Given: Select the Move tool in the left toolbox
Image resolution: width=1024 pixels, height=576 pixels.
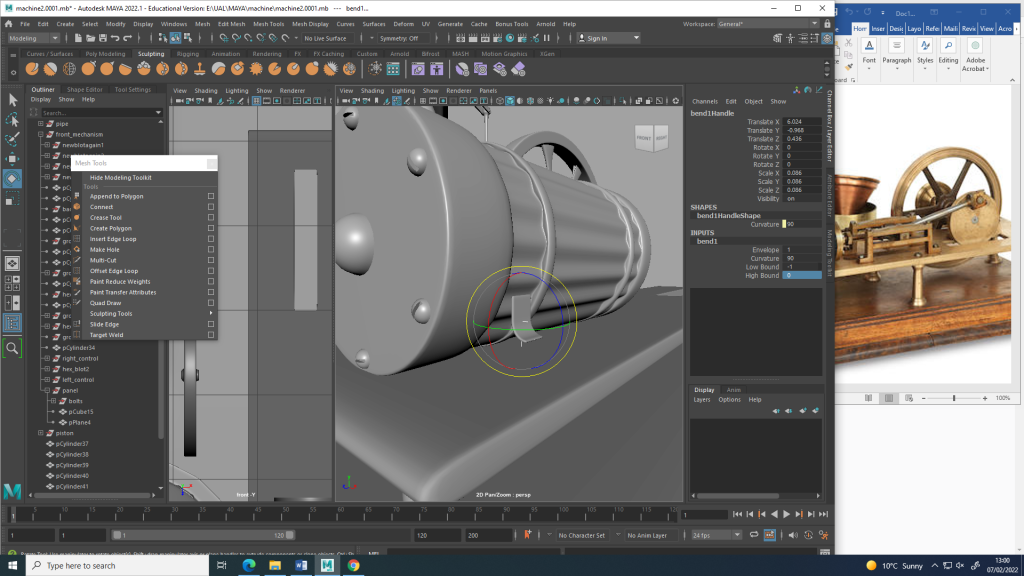Looking at the screenshot, I should point(13,159).
